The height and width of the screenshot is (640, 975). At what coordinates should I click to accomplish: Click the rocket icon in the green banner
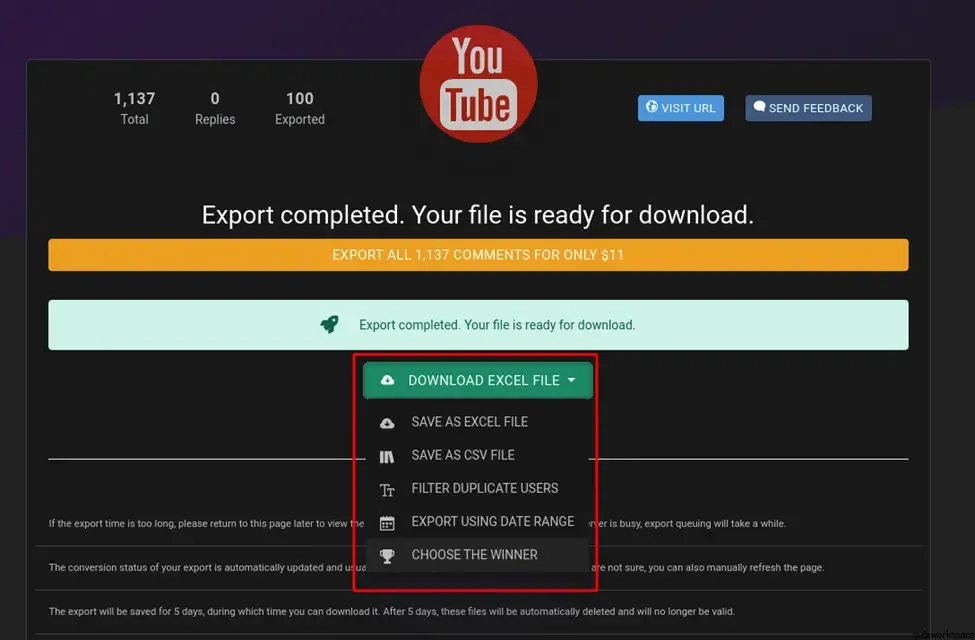pos(330,324)
